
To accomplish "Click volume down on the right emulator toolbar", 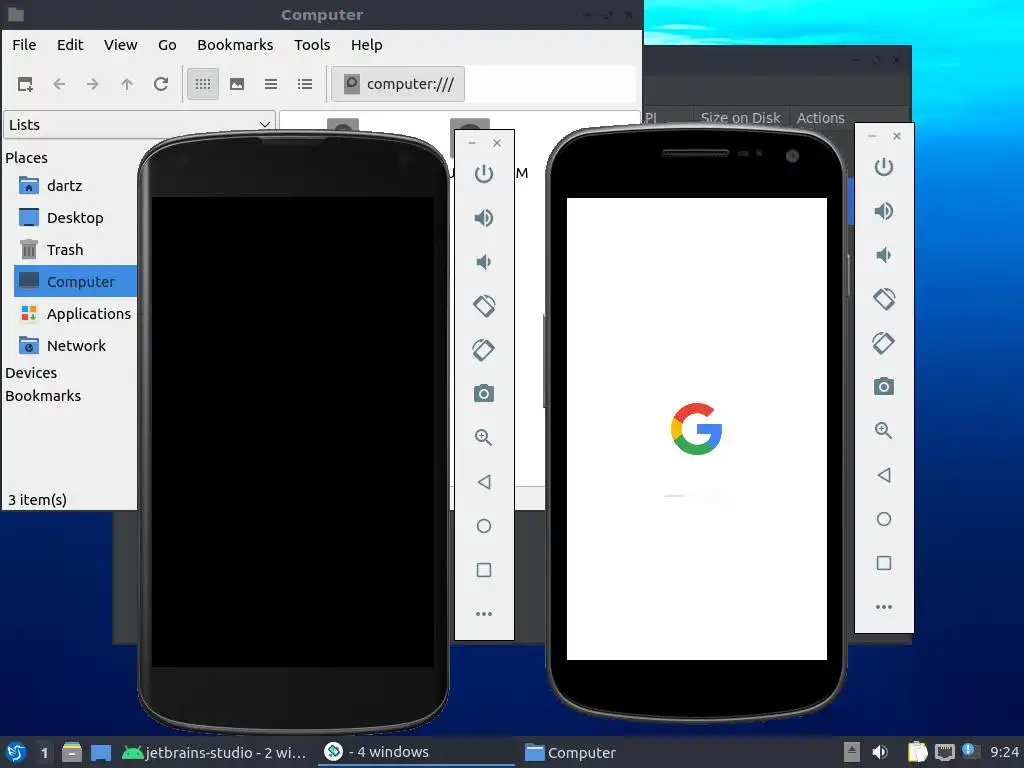I will pyautogui.click(x=884, y=255).
